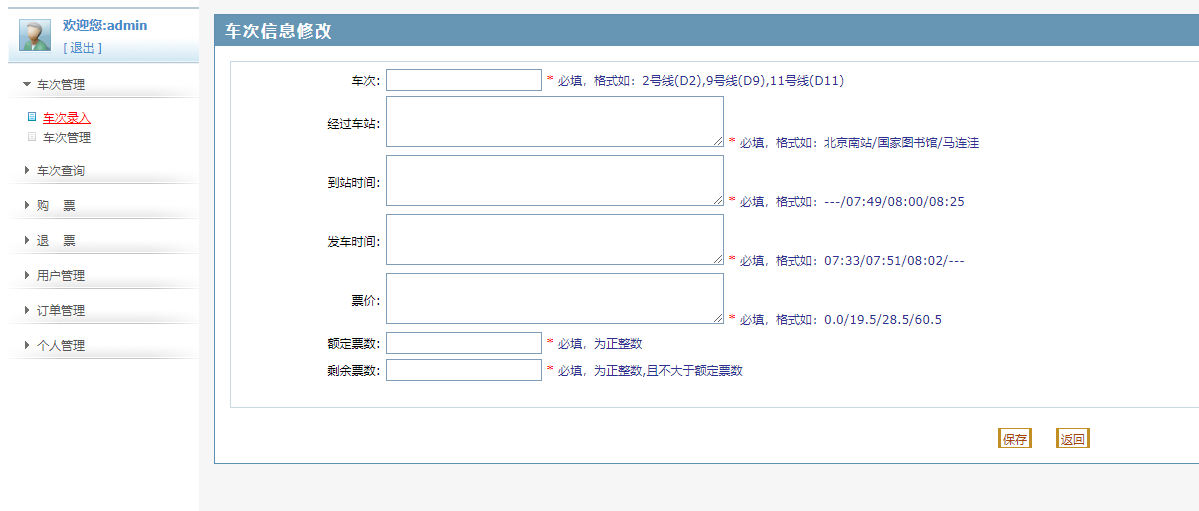Viewport: 1199px width, 511px height.
Task: Click the 票价: field label
Action: [366, 300]
